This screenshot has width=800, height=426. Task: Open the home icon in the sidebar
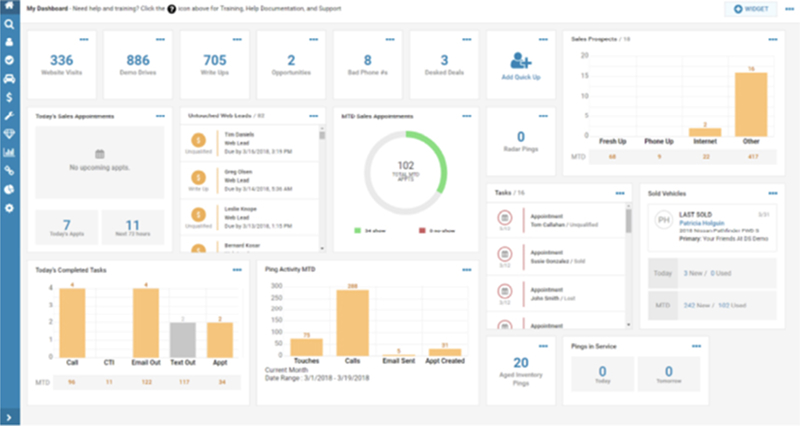pos(9,6)
